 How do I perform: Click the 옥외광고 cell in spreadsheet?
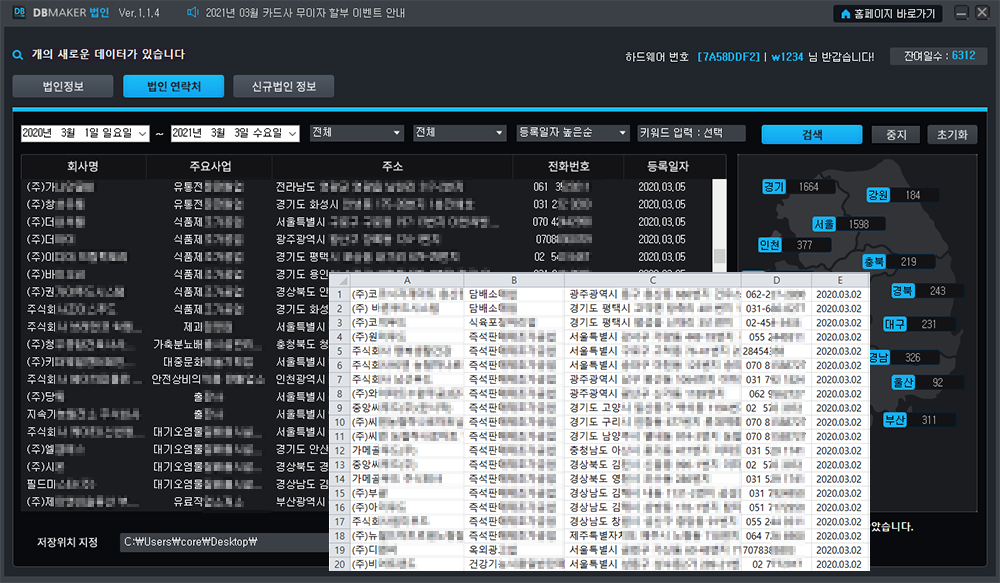[x=514, y=550]
